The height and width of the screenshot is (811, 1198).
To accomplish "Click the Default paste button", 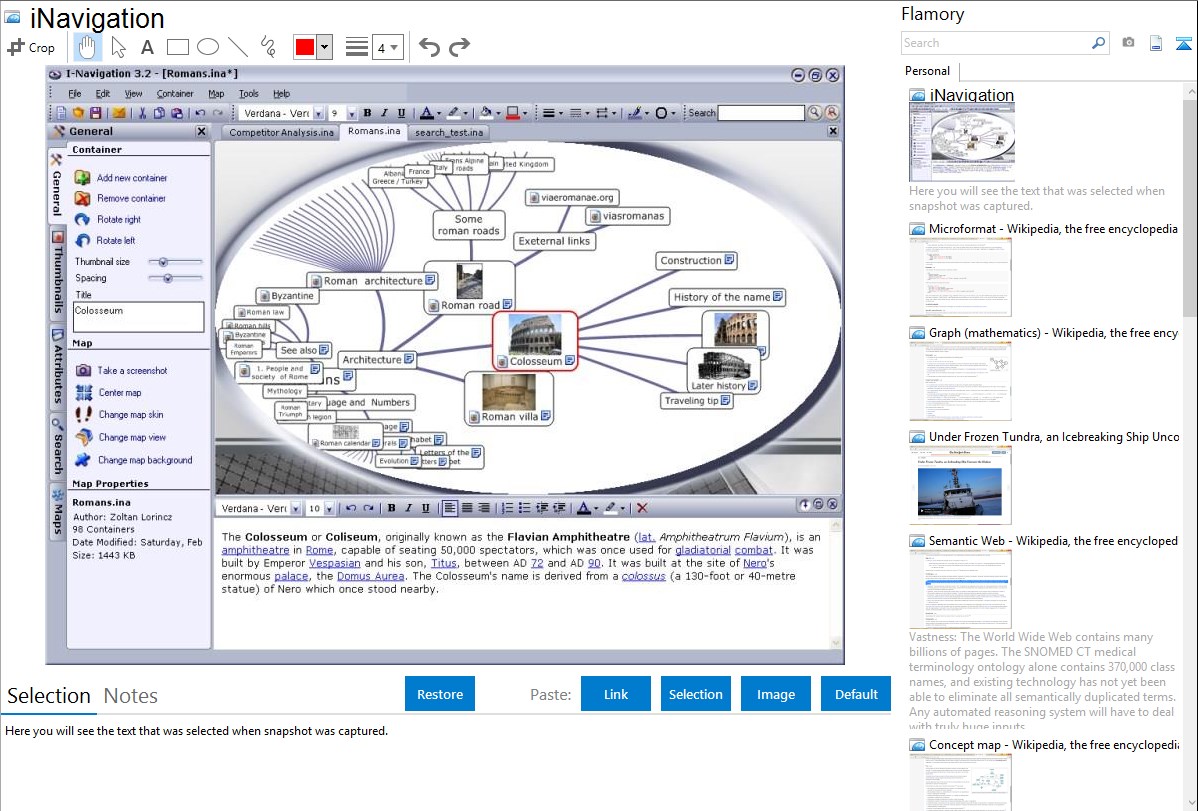I will pos(856,694).
